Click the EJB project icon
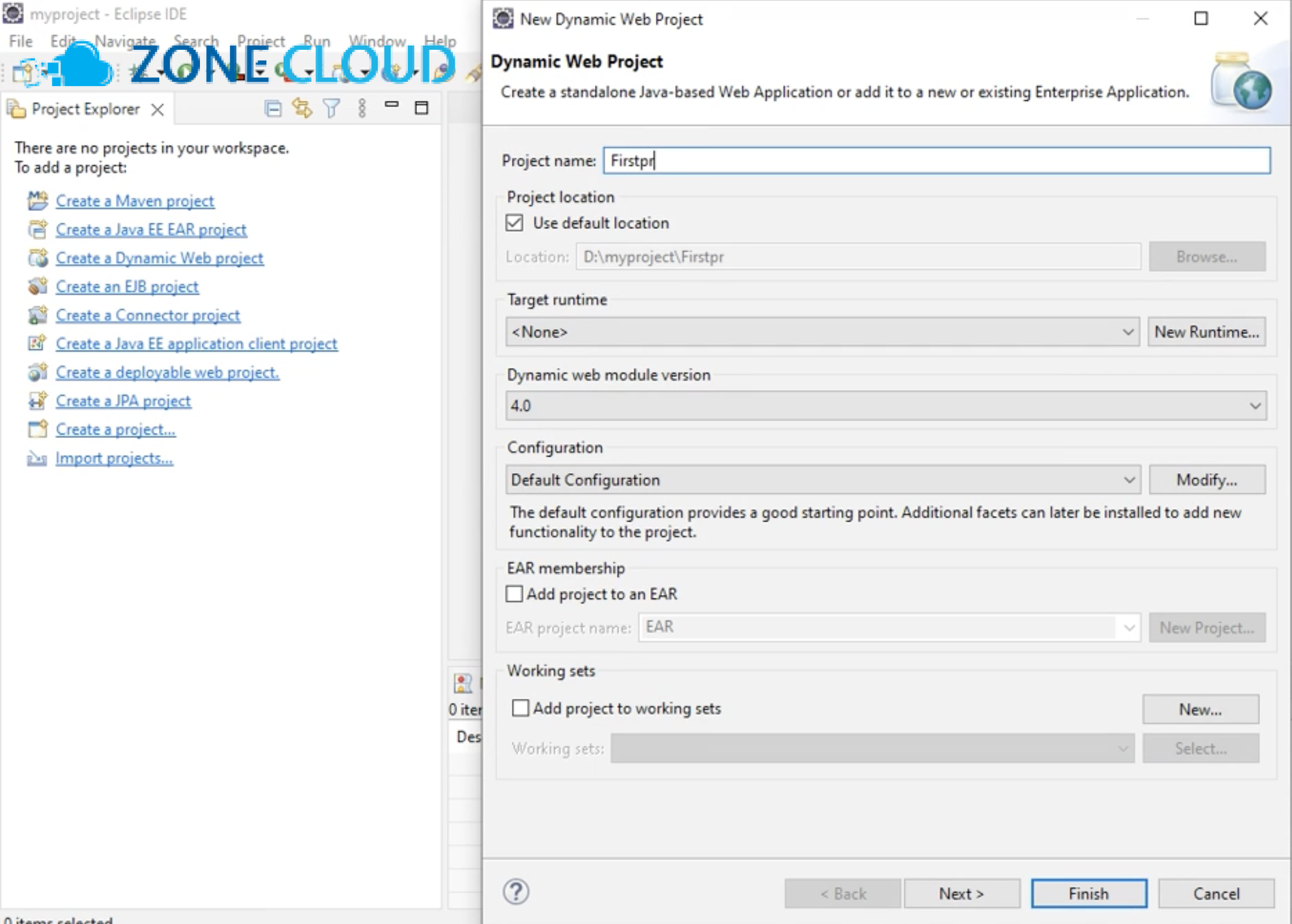The image size is (1292, 924). click(38, 286)
